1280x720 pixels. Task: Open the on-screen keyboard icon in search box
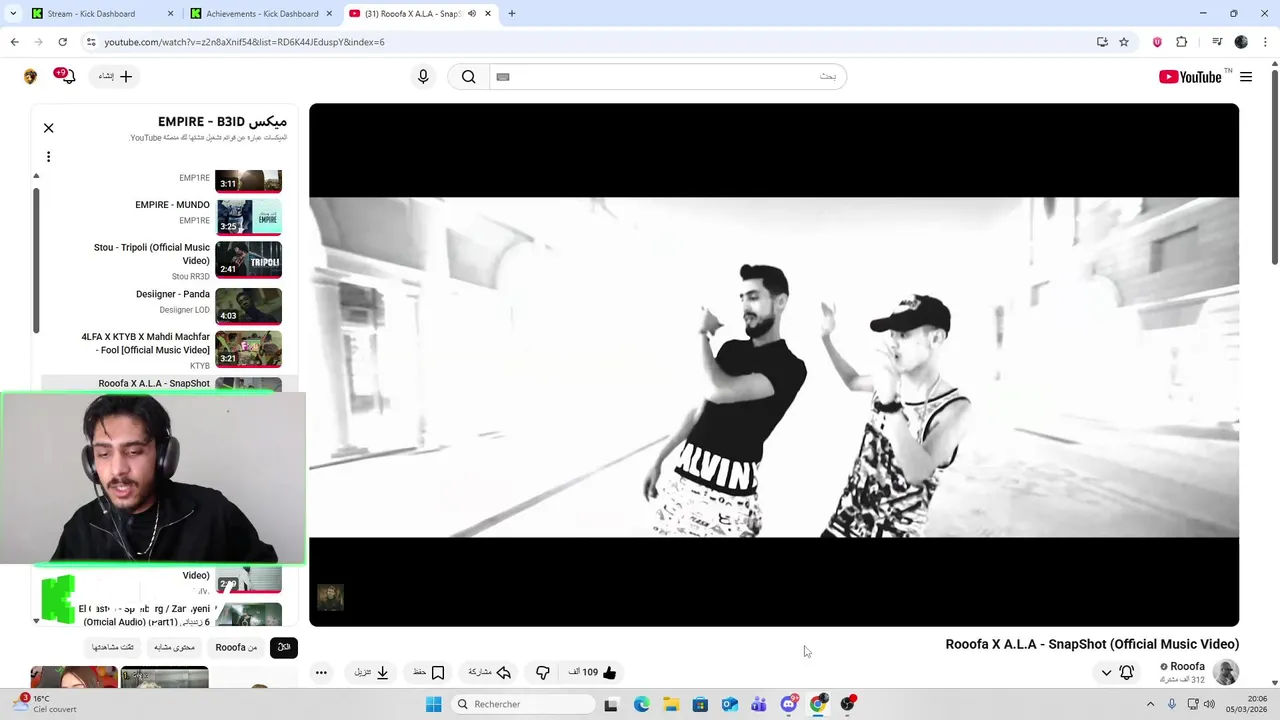pos(503,77)
